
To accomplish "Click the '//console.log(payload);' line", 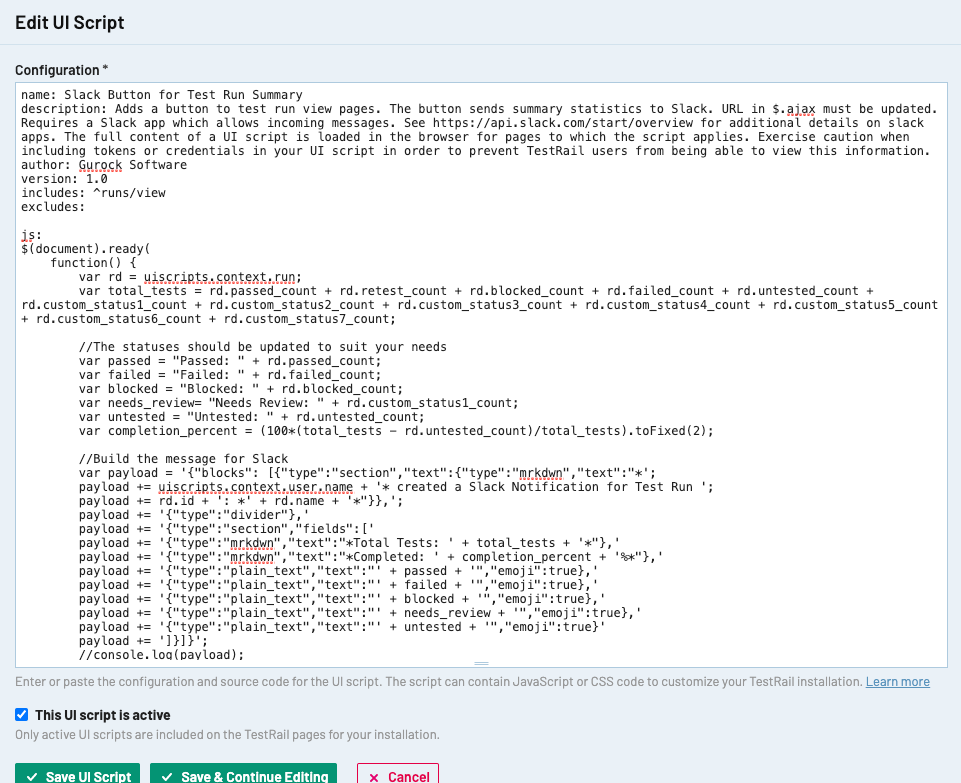I will pyautogui.click(x=160, y=655).
